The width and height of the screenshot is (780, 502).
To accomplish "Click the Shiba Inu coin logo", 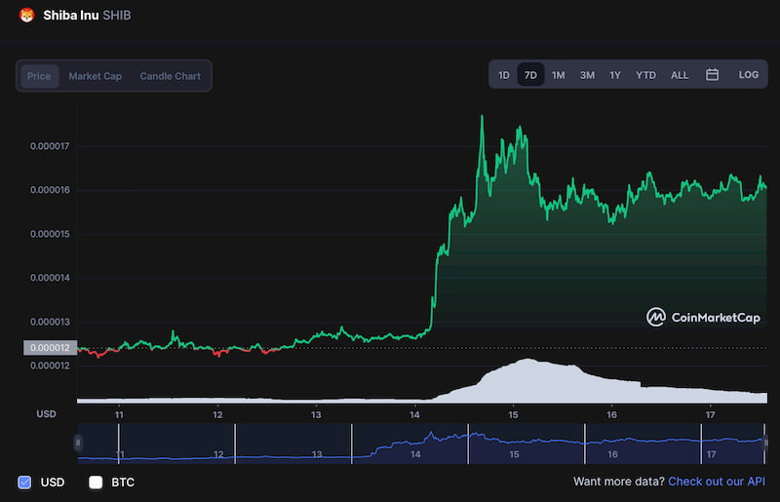I will pyautogui.click(x=27, y=15).
